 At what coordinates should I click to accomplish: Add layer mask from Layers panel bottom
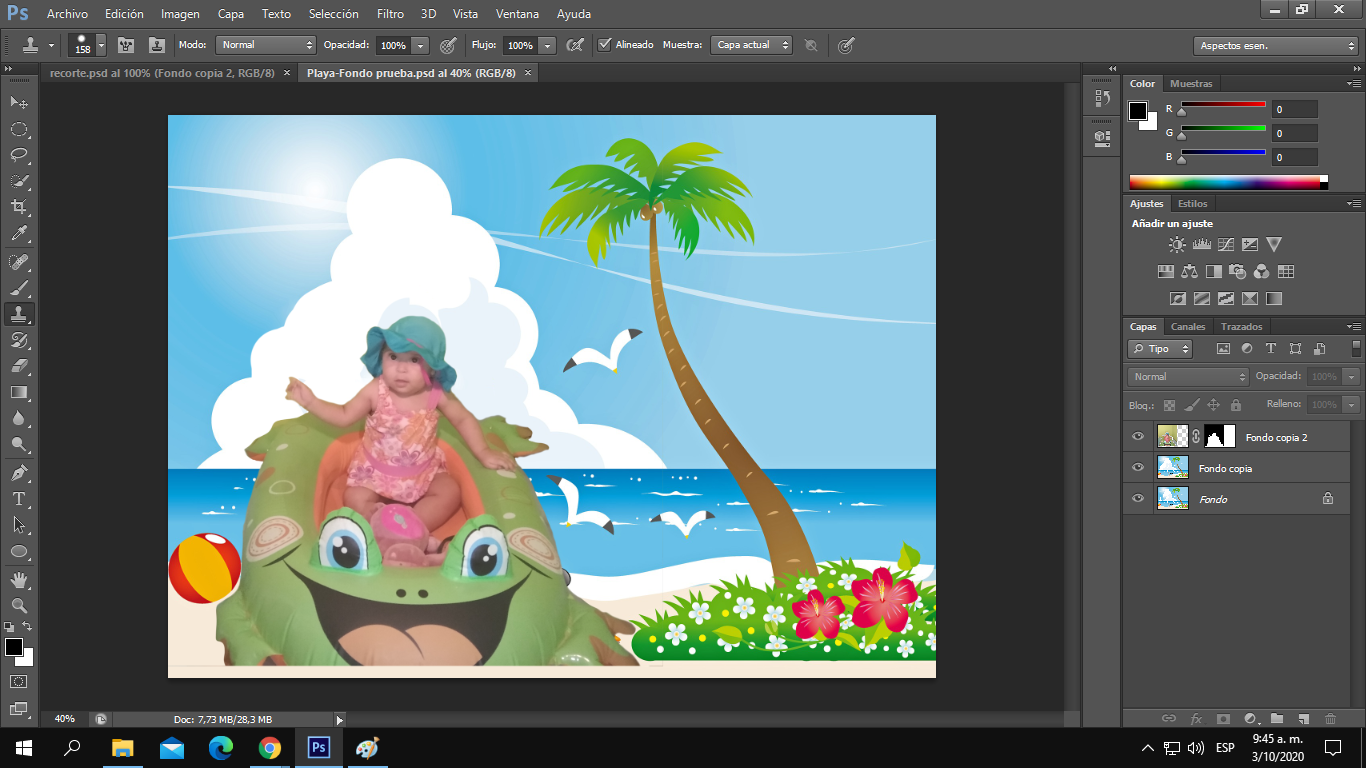(x=1222, y=718)
